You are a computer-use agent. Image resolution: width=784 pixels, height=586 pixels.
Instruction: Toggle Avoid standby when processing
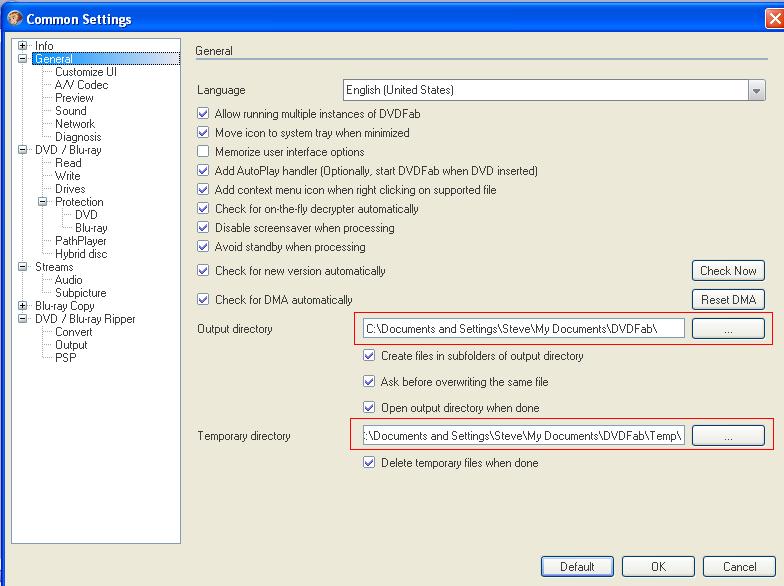tap(203, 246)
